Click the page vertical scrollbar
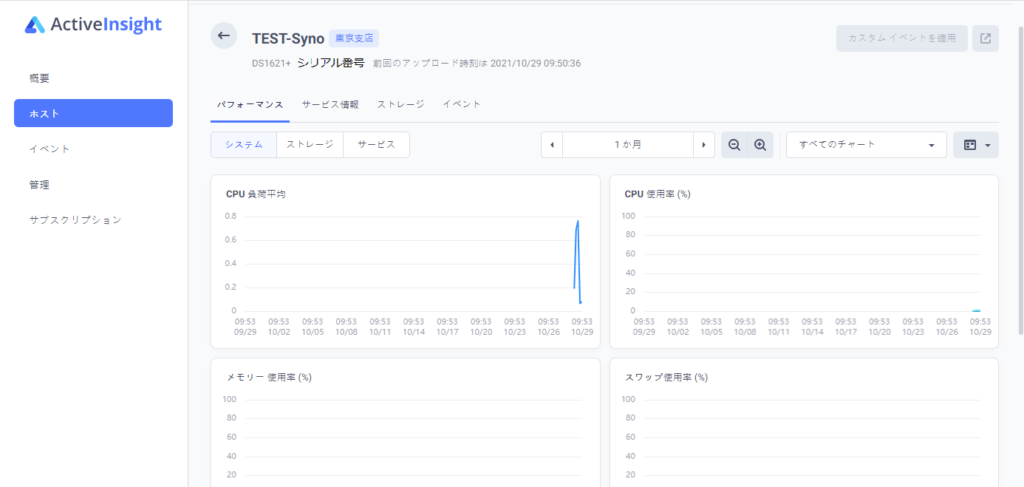 tap(1020, 183)
